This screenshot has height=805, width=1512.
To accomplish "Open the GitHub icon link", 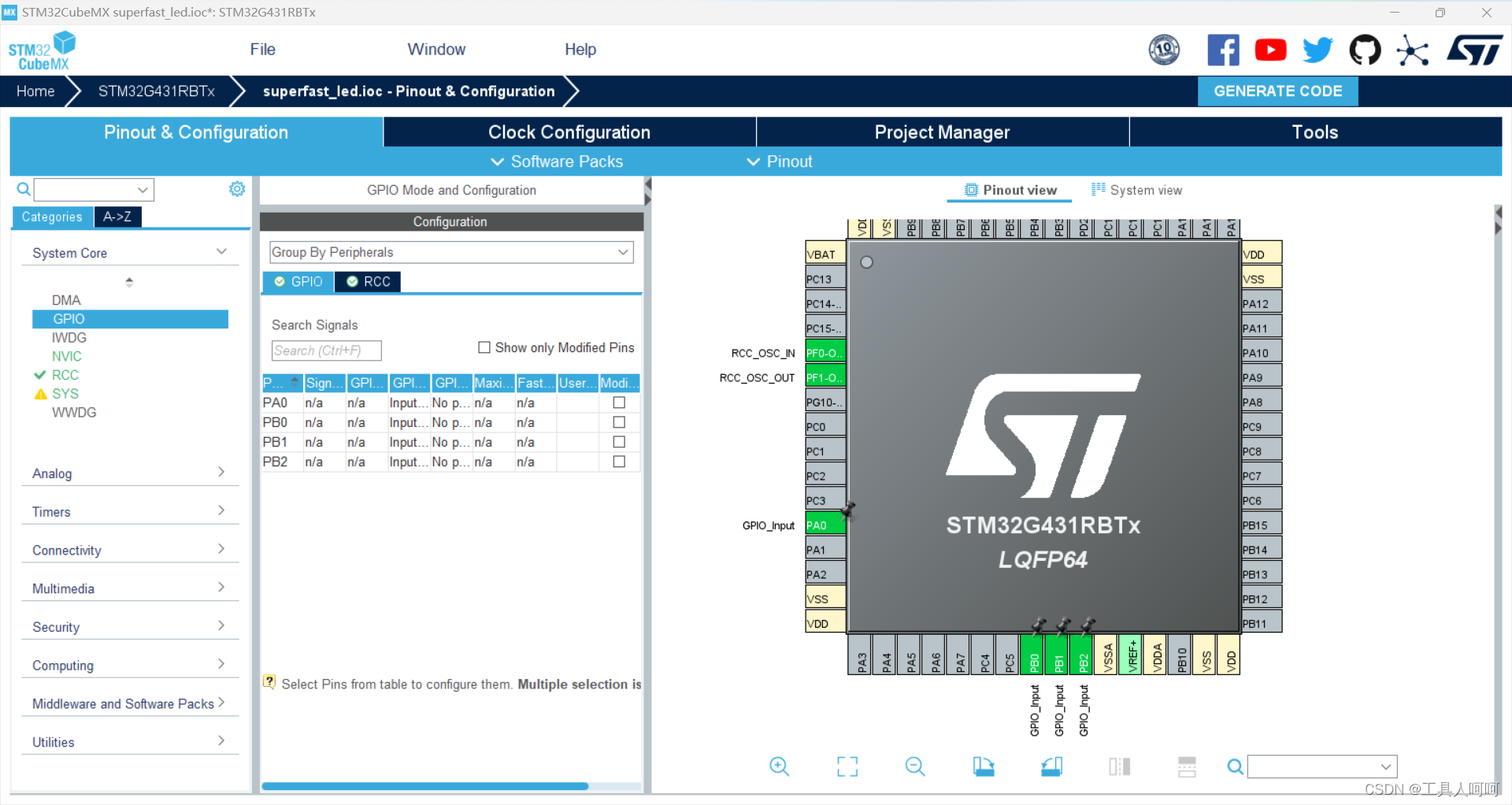I will (x=1365, y=50).
